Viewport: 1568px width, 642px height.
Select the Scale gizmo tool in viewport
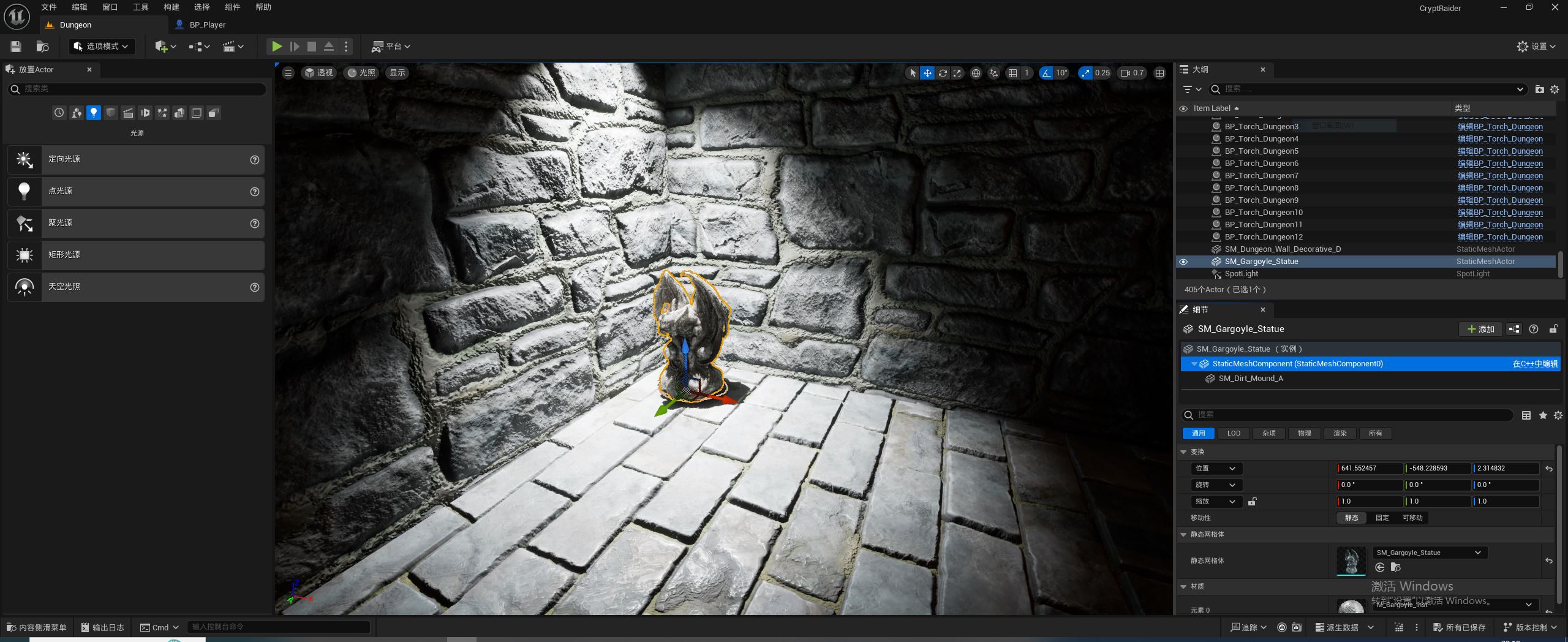pos(957,73)
